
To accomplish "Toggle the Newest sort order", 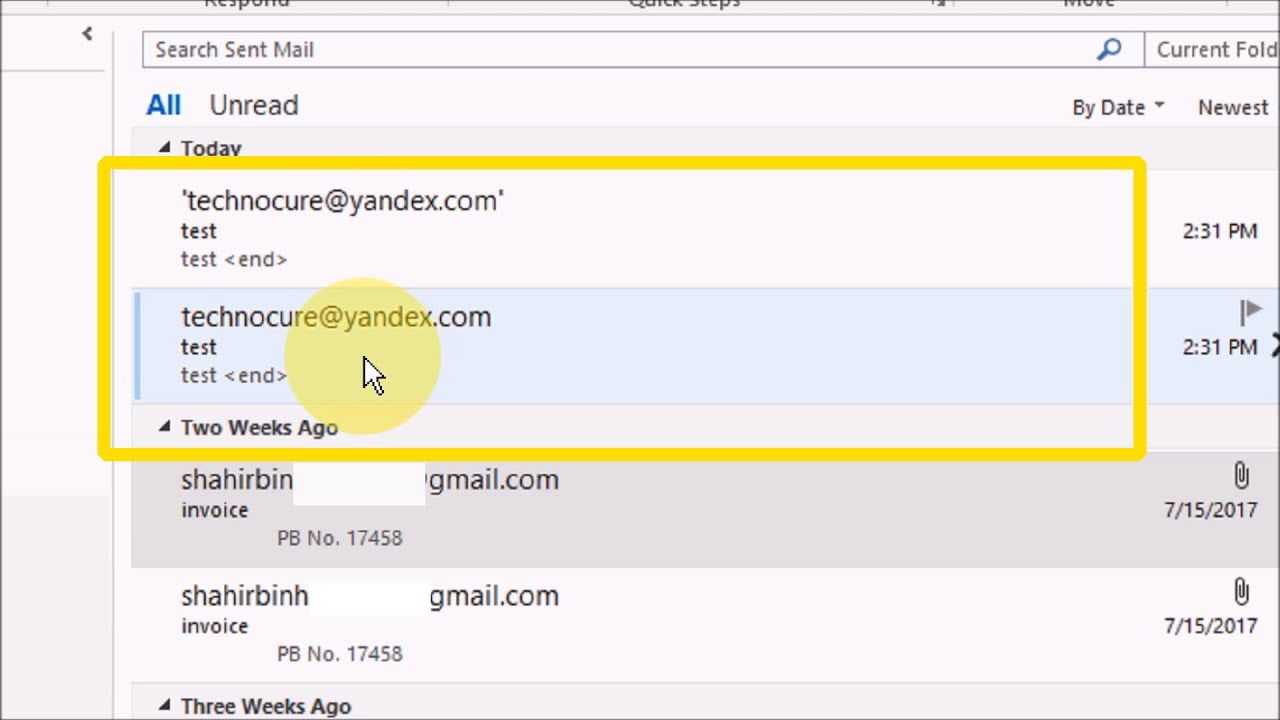I will [x=1233, y=107].
